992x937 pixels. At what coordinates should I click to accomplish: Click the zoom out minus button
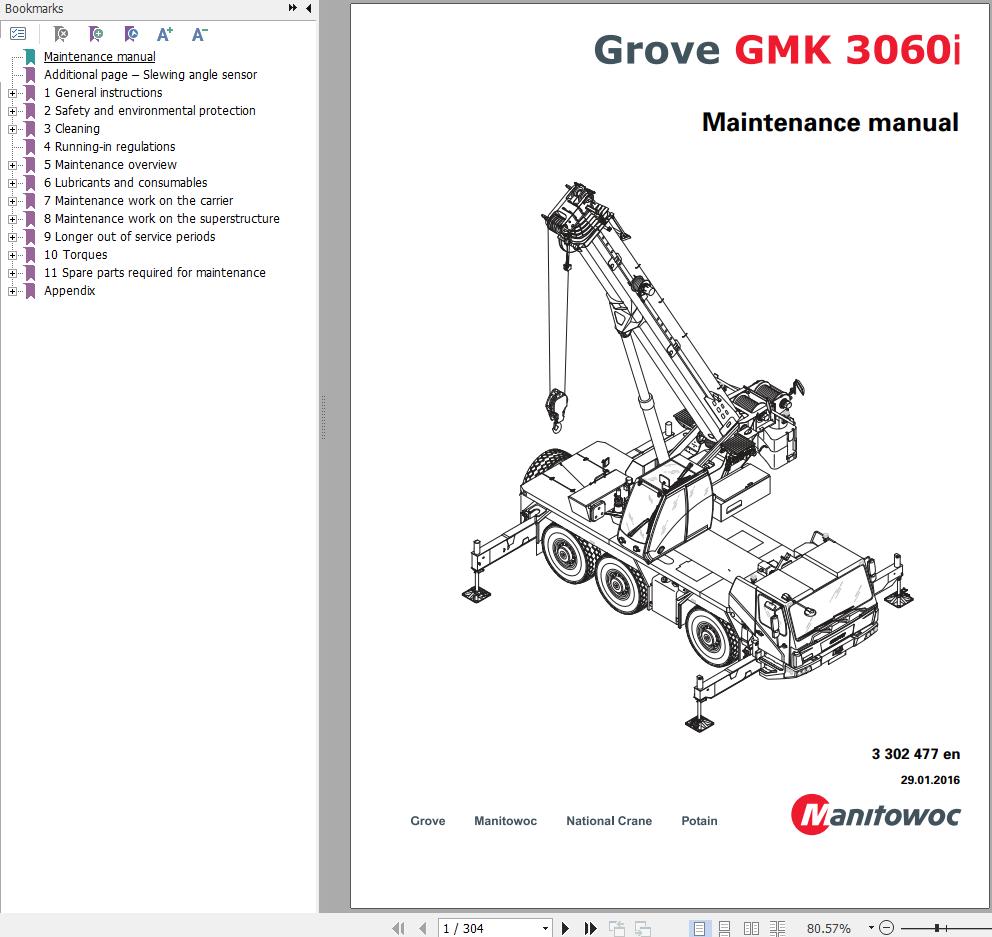(888, 928)
